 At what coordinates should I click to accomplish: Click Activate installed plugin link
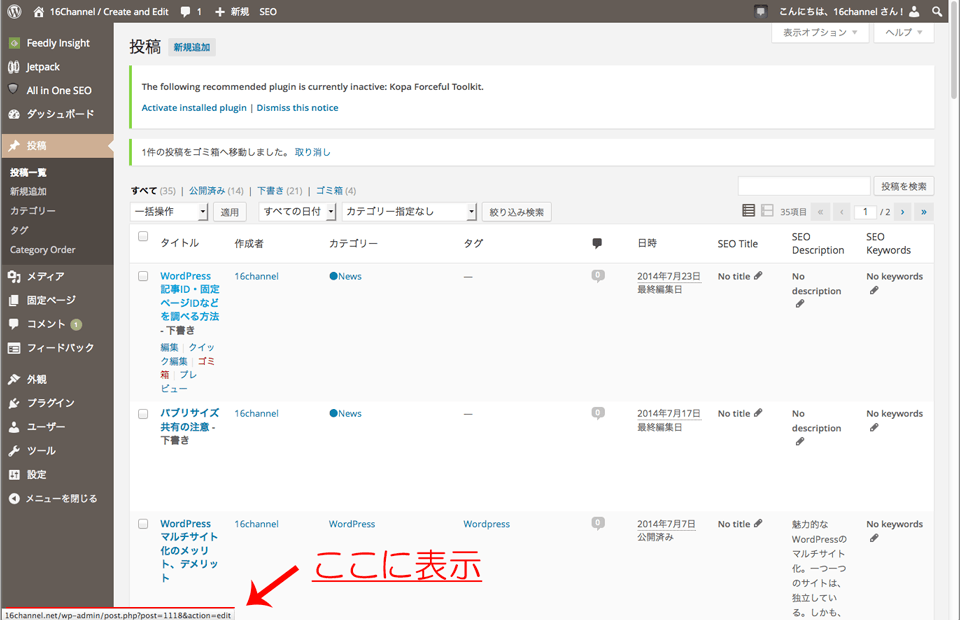tap(194, 108)
